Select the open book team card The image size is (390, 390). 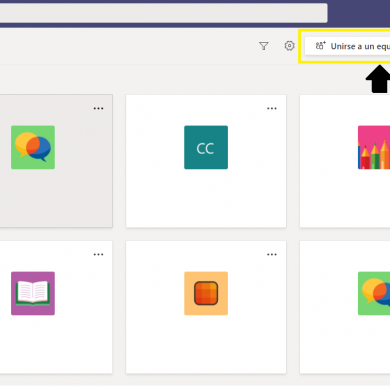(x=56, y=307)
